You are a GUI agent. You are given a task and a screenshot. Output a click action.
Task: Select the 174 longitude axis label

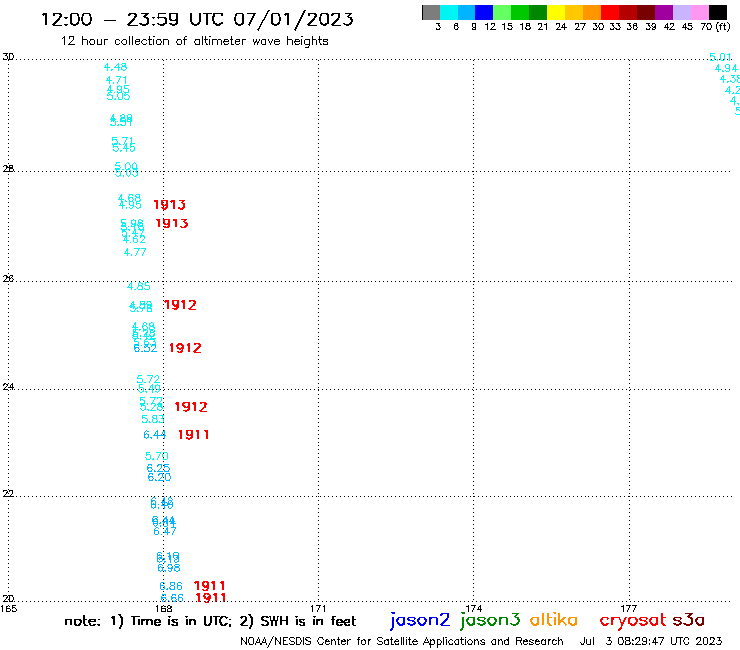pos(473,608)
